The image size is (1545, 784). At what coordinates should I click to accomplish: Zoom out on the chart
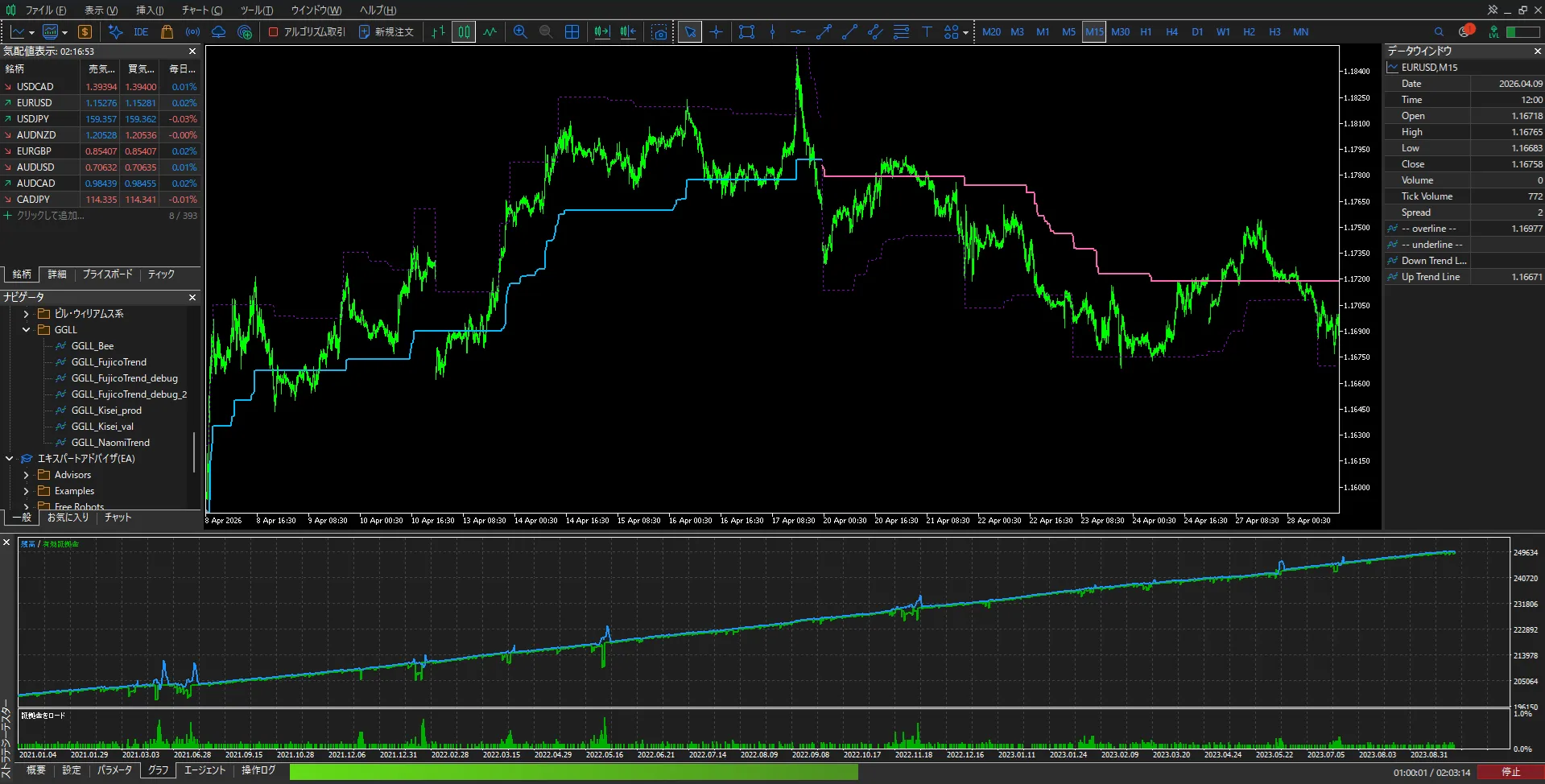coord(546,32)
